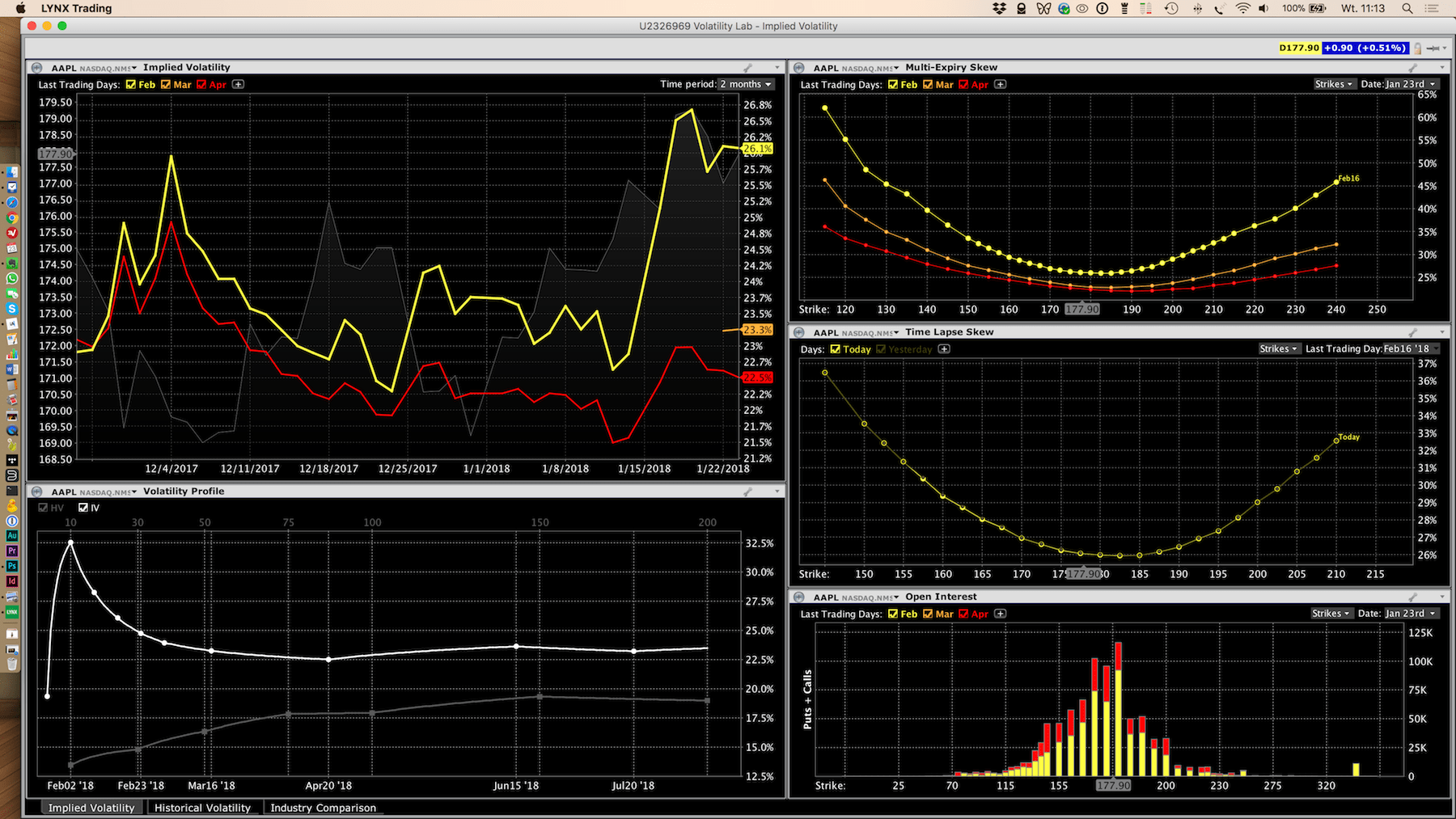Switch to the Historical Volatility tab
Viewport: 1456px width, 819px height.
pyautogui.click(x=202, y=808)
